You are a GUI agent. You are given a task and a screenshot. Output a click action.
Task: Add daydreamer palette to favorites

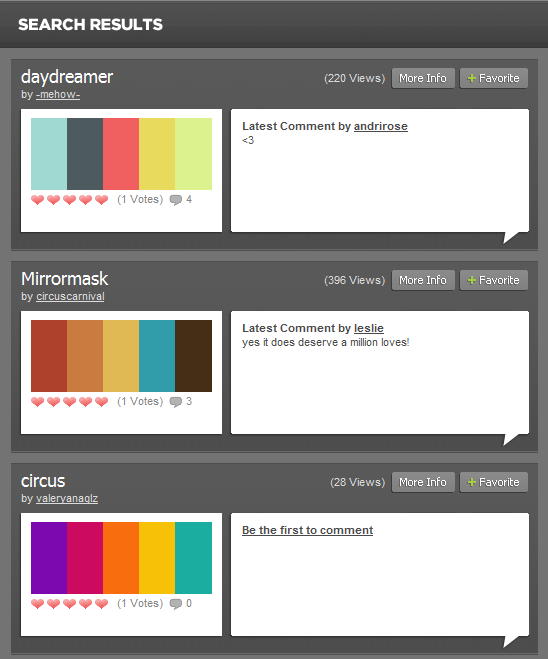tap(494, 78)
